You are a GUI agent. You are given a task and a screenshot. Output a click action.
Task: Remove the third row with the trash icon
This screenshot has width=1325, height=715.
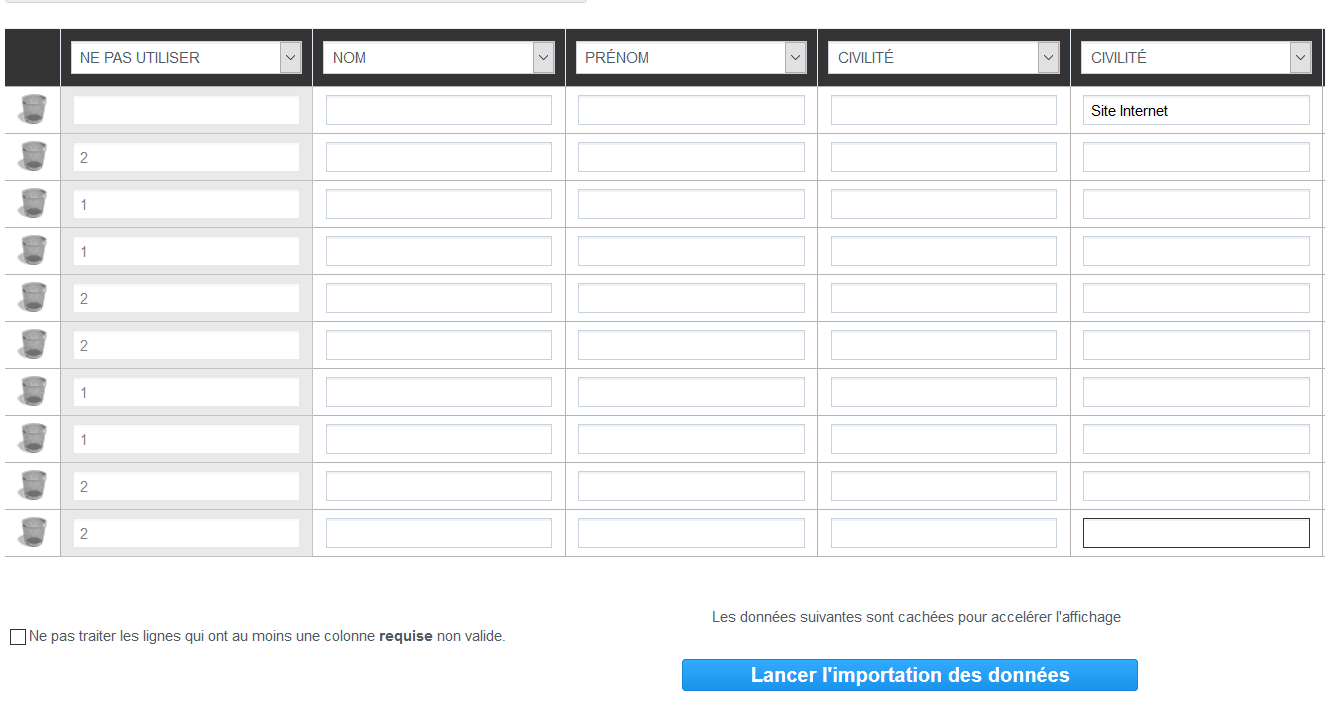click(32, 203)
